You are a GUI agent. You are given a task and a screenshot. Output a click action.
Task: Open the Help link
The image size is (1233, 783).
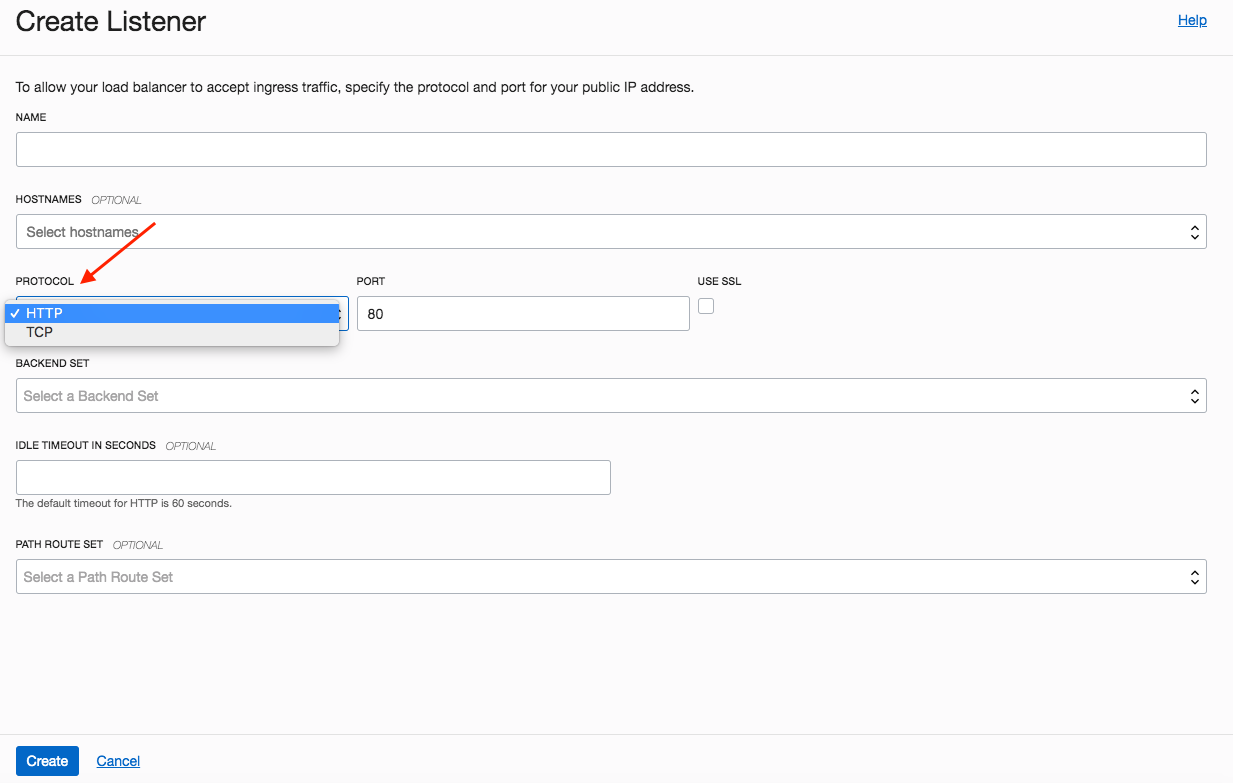[1192, 20]
